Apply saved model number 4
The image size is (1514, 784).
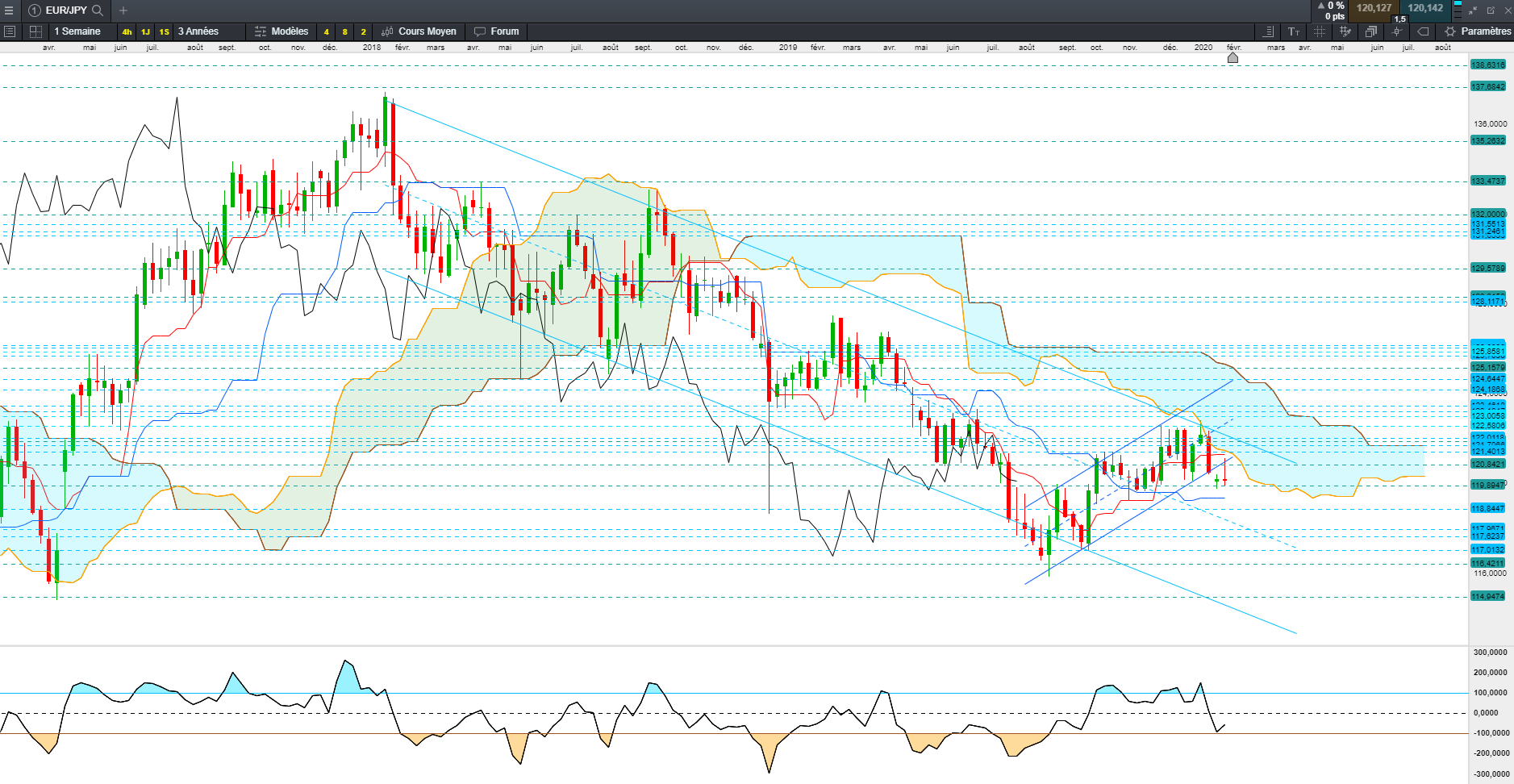pyautogui.click(x=326, y=31)
